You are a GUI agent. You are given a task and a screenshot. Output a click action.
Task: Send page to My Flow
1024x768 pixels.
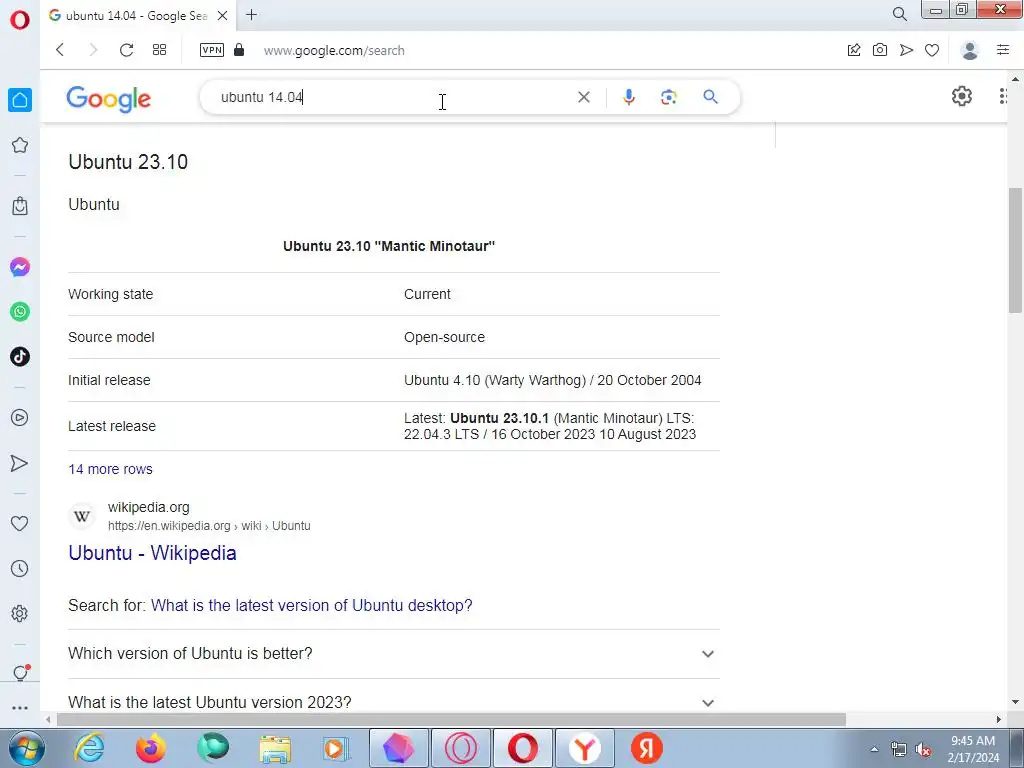[x=906, y=50]
